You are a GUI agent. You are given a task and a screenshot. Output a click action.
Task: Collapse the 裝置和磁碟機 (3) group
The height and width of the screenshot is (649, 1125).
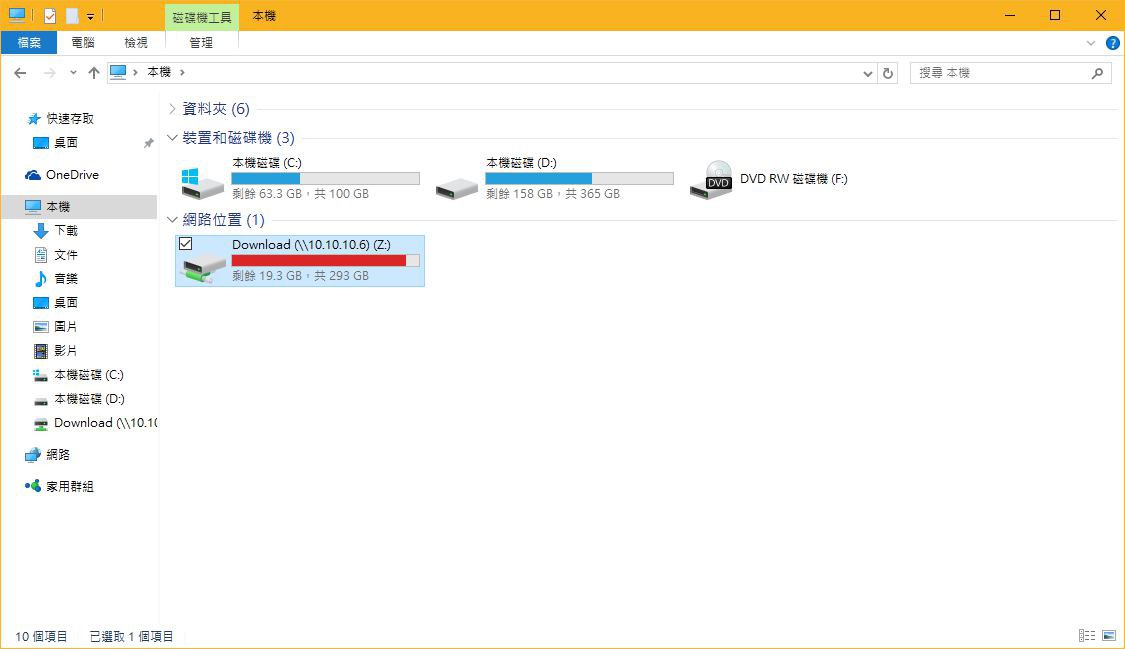point(173,138)
